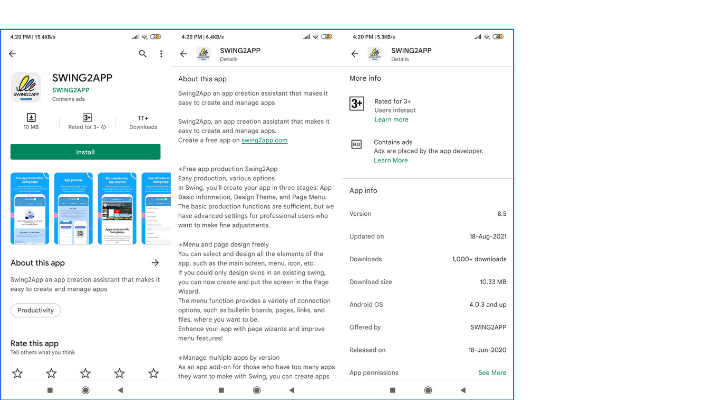The image size is (720, 400).
Task: Select the Productivity category chip
Action: 35,310
